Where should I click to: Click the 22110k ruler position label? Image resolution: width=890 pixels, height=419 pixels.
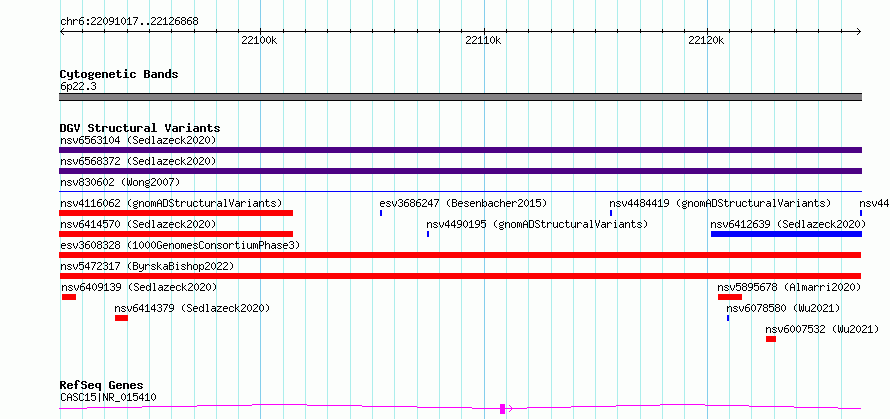point(483,40)
